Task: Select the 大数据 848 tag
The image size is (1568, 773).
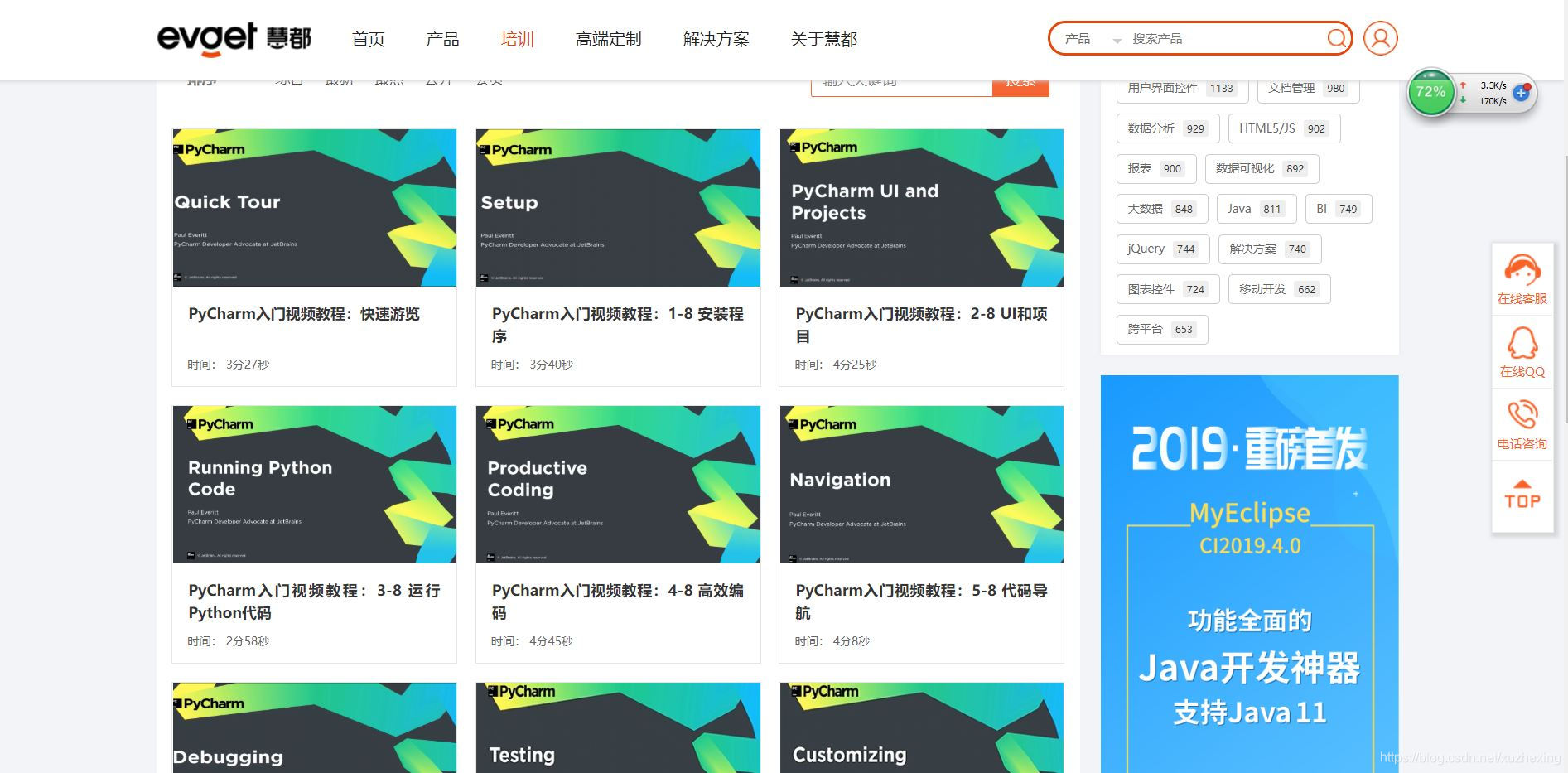Action: pyautogui.click(x=1161, y=209)
